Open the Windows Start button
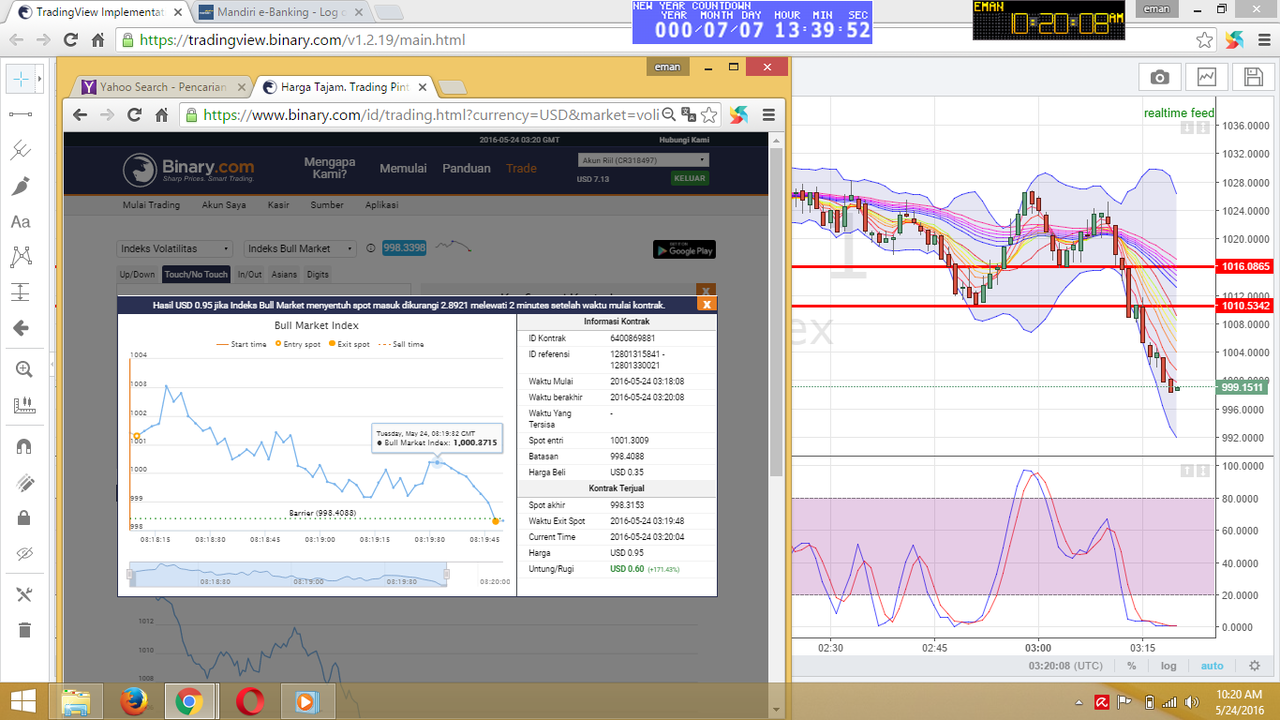 22,701
